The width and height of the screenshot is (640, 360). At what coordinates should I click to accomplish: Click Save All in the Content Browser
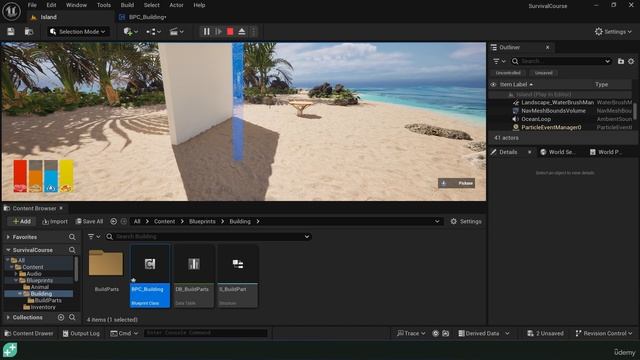(89, 222)
